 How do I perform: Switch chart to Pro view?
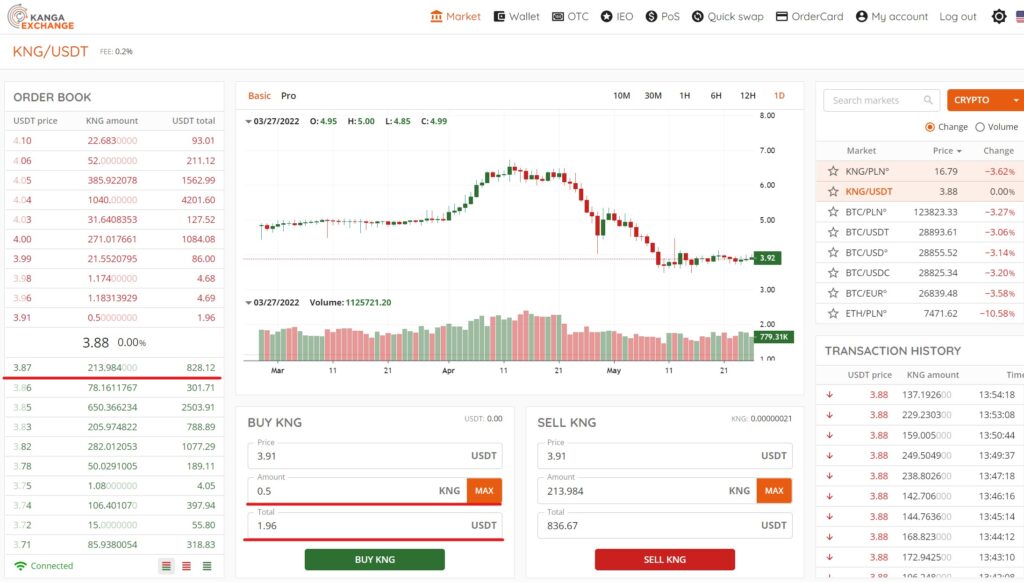[289, 95]
